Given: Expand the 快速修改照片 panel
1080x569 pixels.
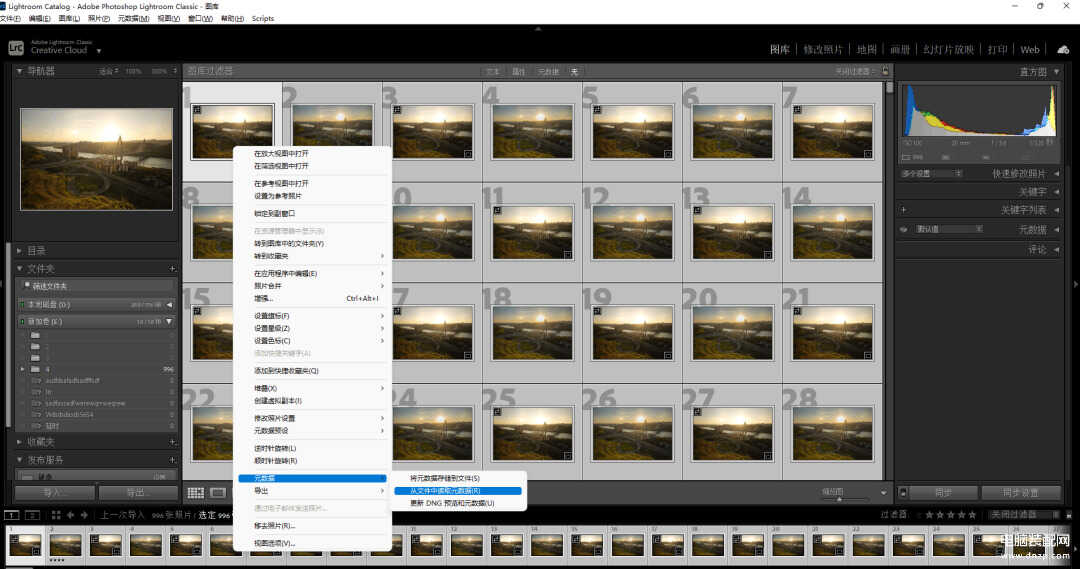Looking at the screenshot, I should pos(1057,174).
